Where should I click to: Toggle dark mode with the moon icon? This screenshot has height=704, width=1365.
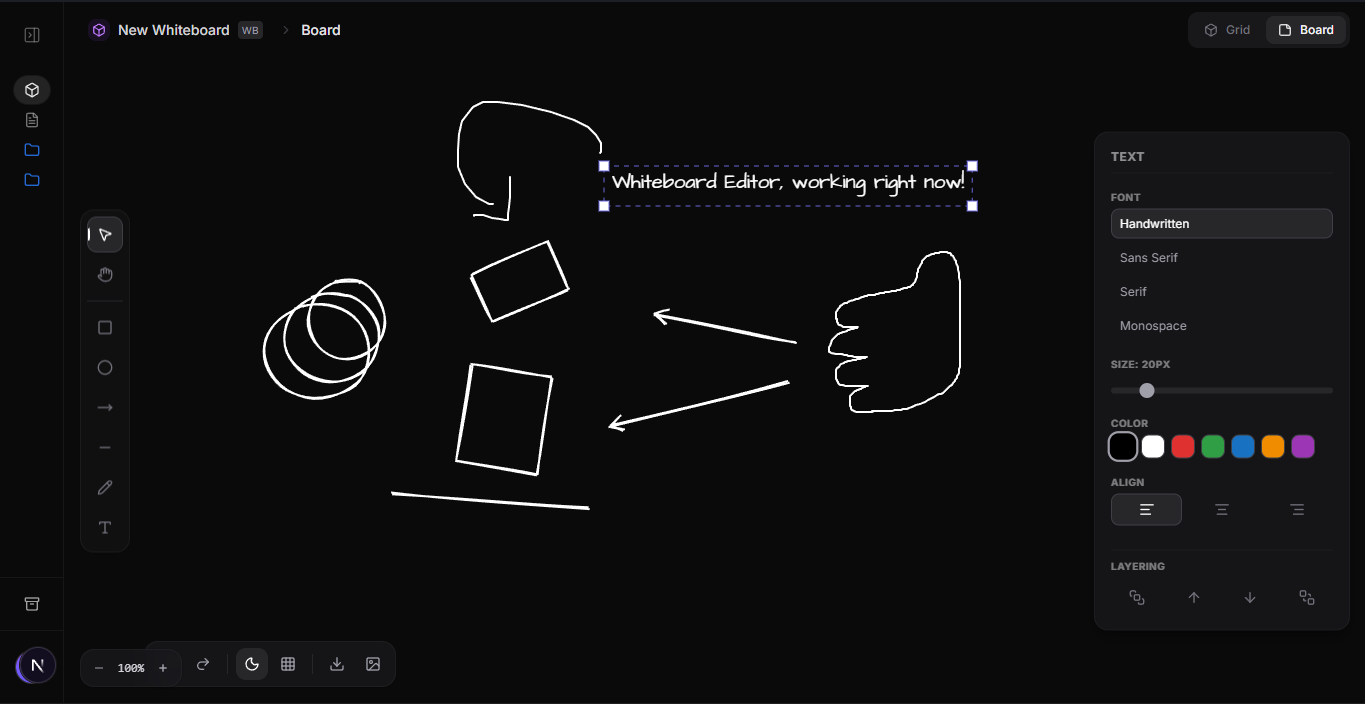click(251, 663)
